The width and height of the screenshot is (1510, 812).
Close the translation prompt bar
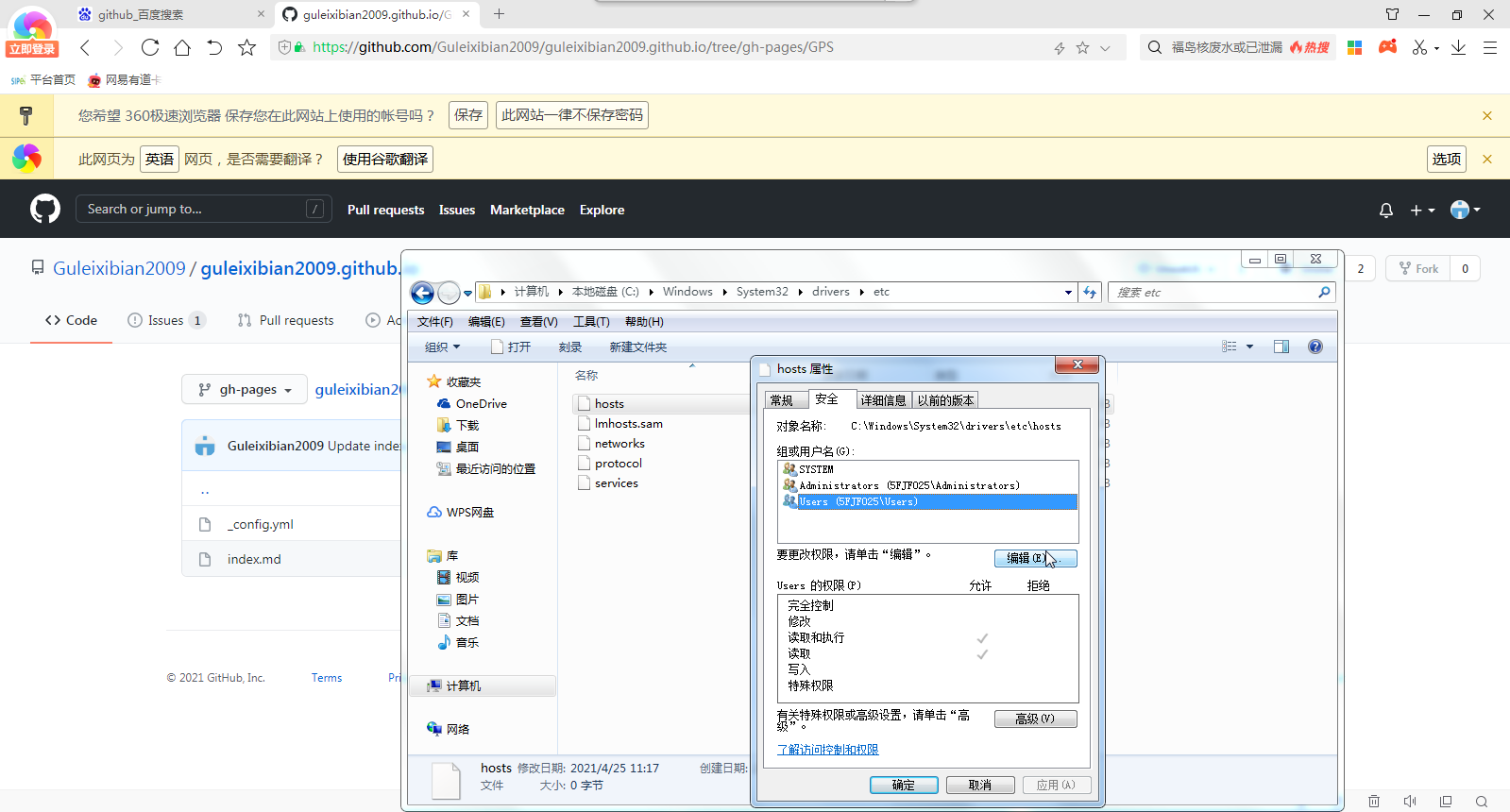coord(1487,159)
